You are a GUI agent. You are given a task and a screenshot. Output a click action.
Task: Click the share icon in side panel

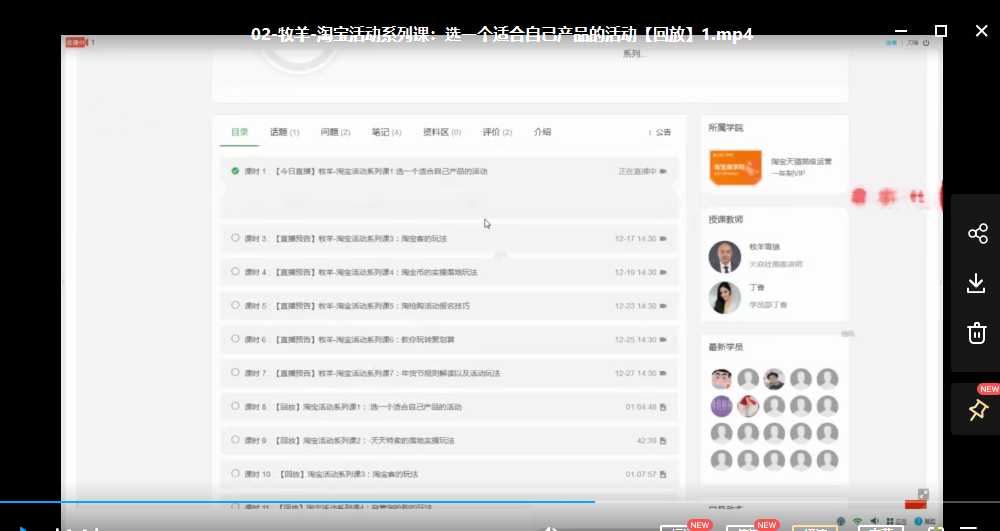click(x=977, y=234)
